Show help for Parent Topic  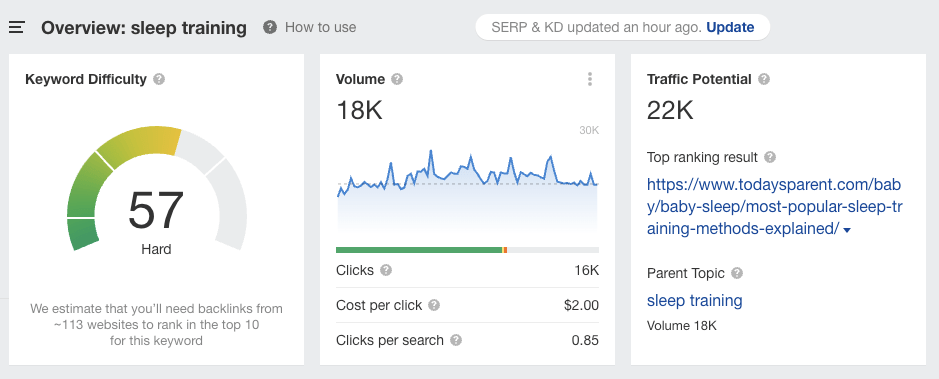(x=737, y=273)
